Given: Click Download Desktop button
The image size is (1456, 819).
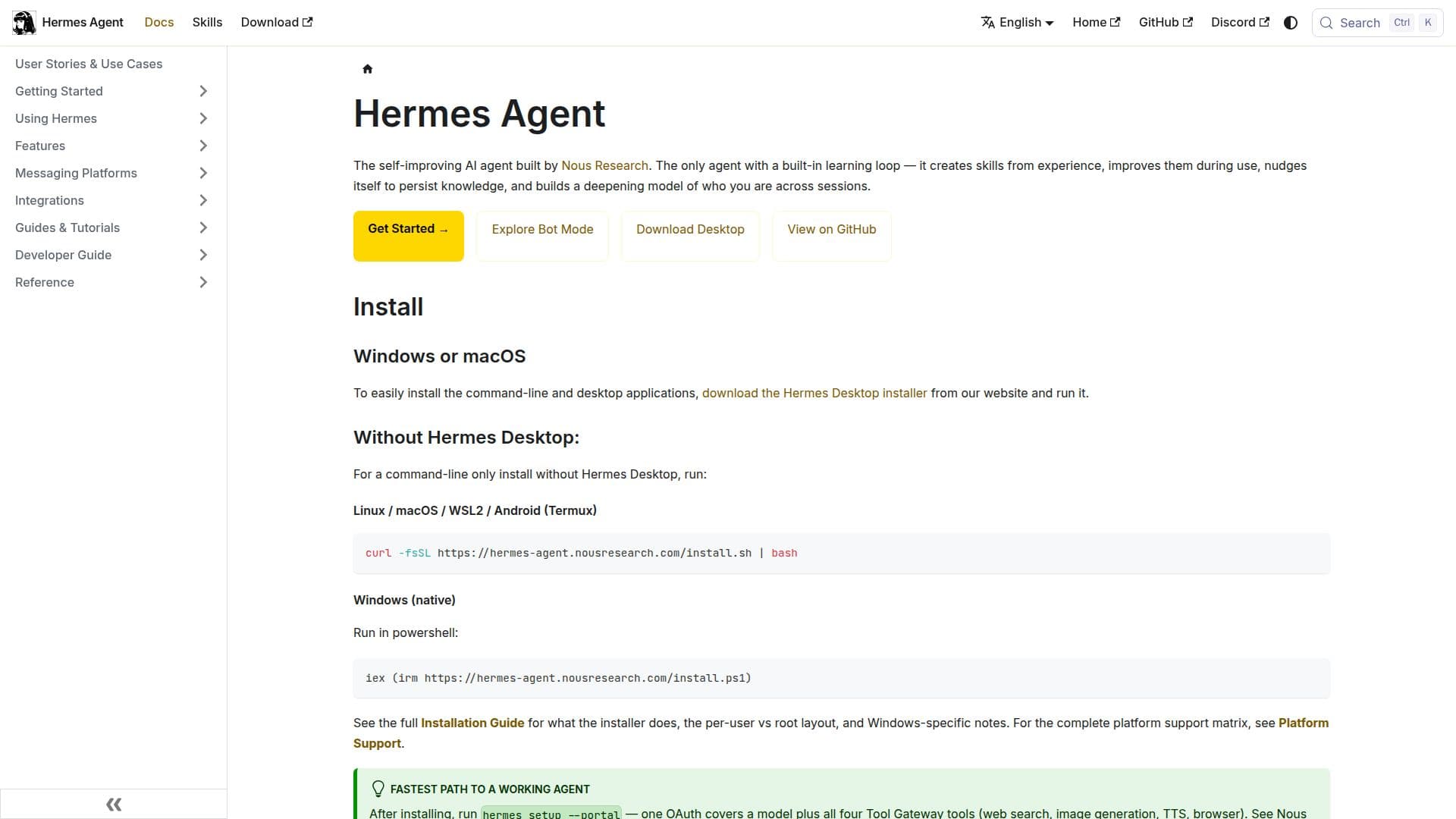Looking at the screenshot, I should [x=690, y=236].
